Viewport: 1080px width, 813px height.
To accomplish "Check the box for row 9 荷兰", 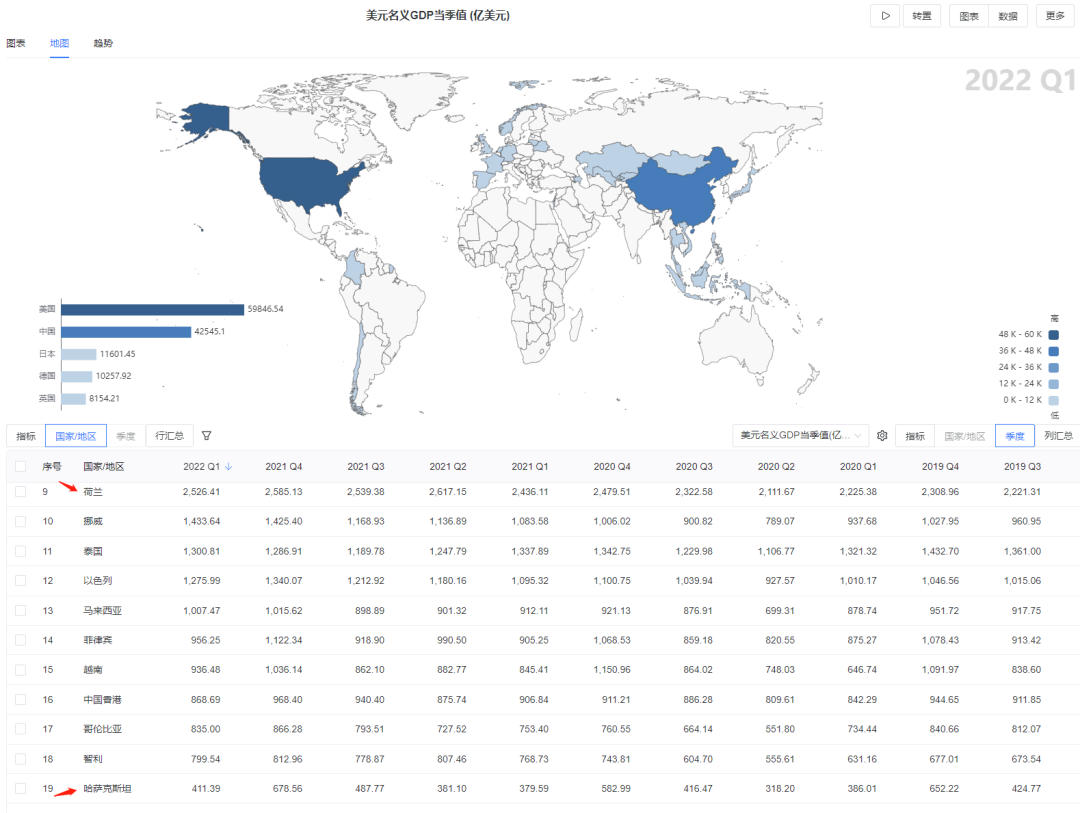I will [x=21, y=491].
